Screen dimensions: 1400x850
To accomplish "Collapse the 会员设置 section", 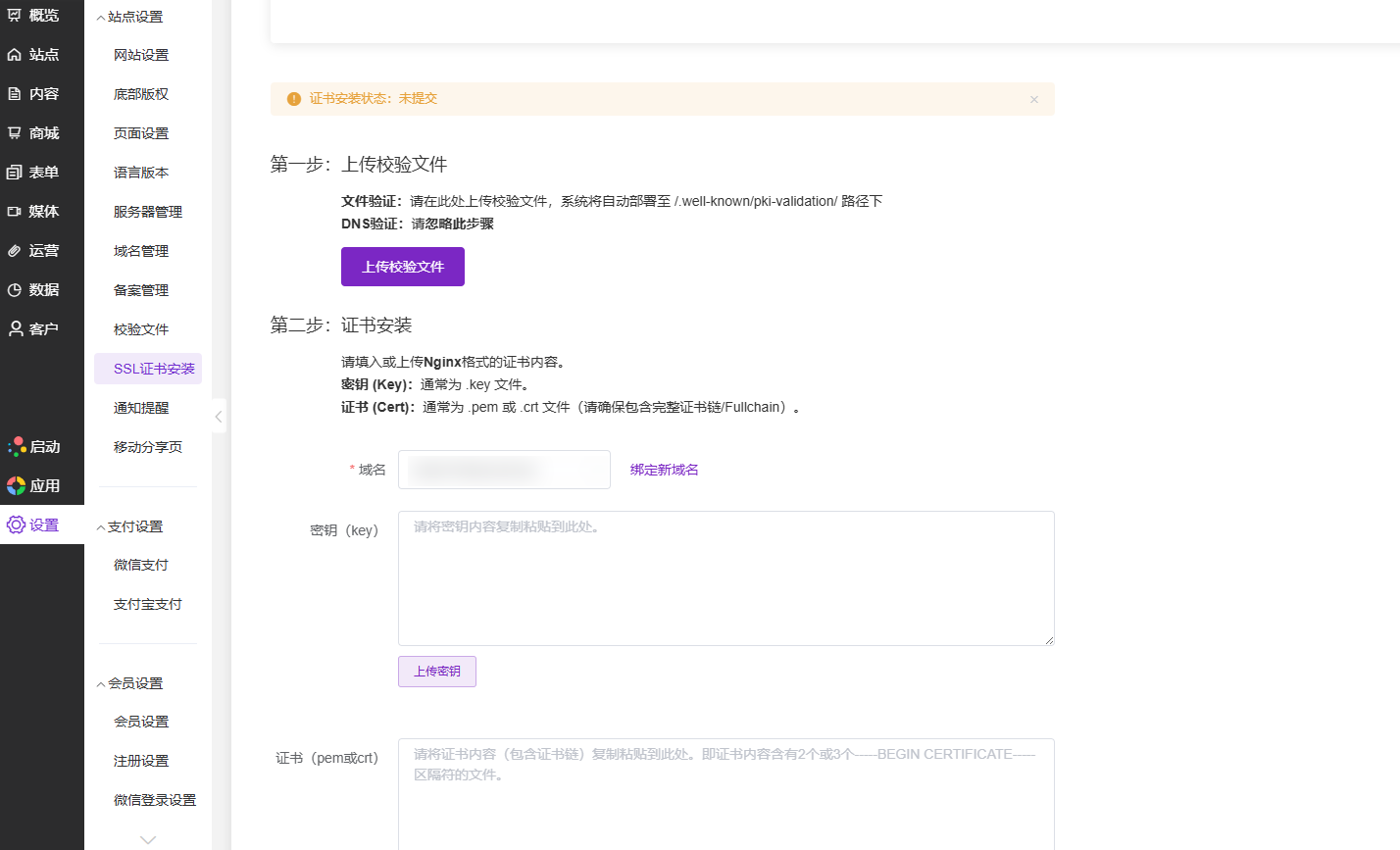I will (x=101, y=684).
